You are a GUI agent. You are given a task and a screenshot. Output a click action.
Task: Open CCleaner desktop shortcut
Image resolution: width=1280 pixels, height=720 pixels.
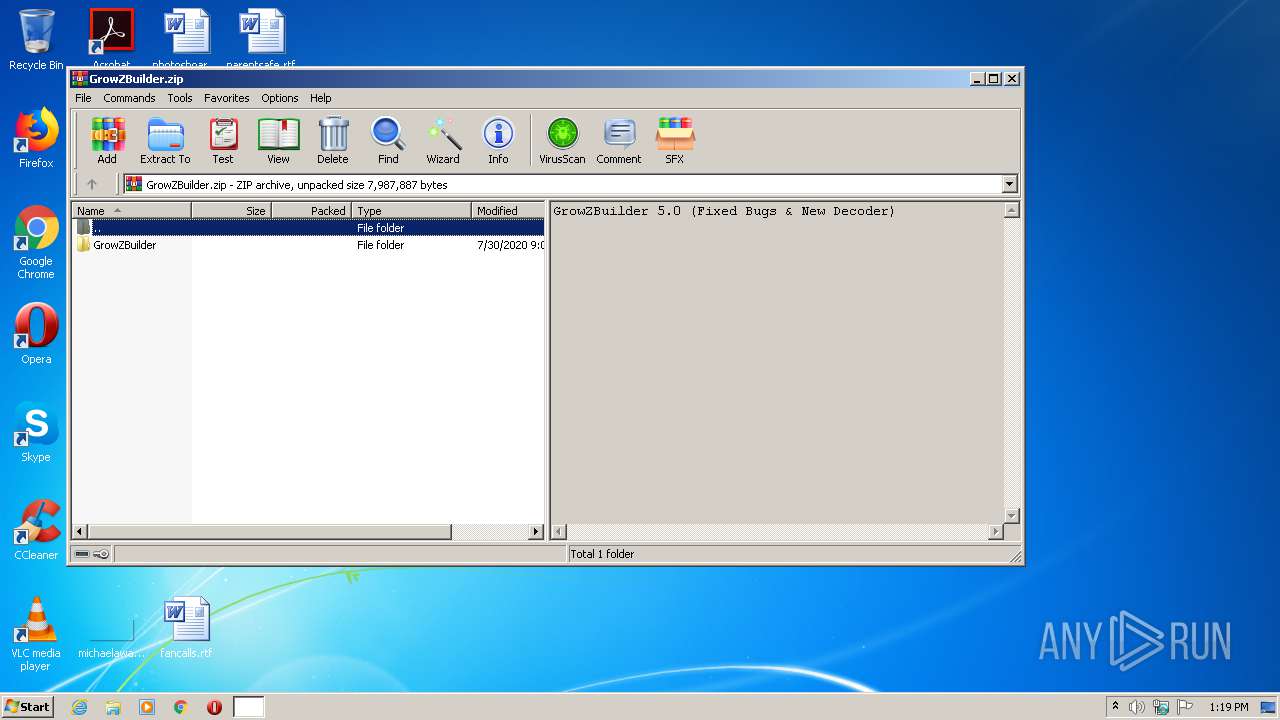pyautogui.click(x=36, y=530)
